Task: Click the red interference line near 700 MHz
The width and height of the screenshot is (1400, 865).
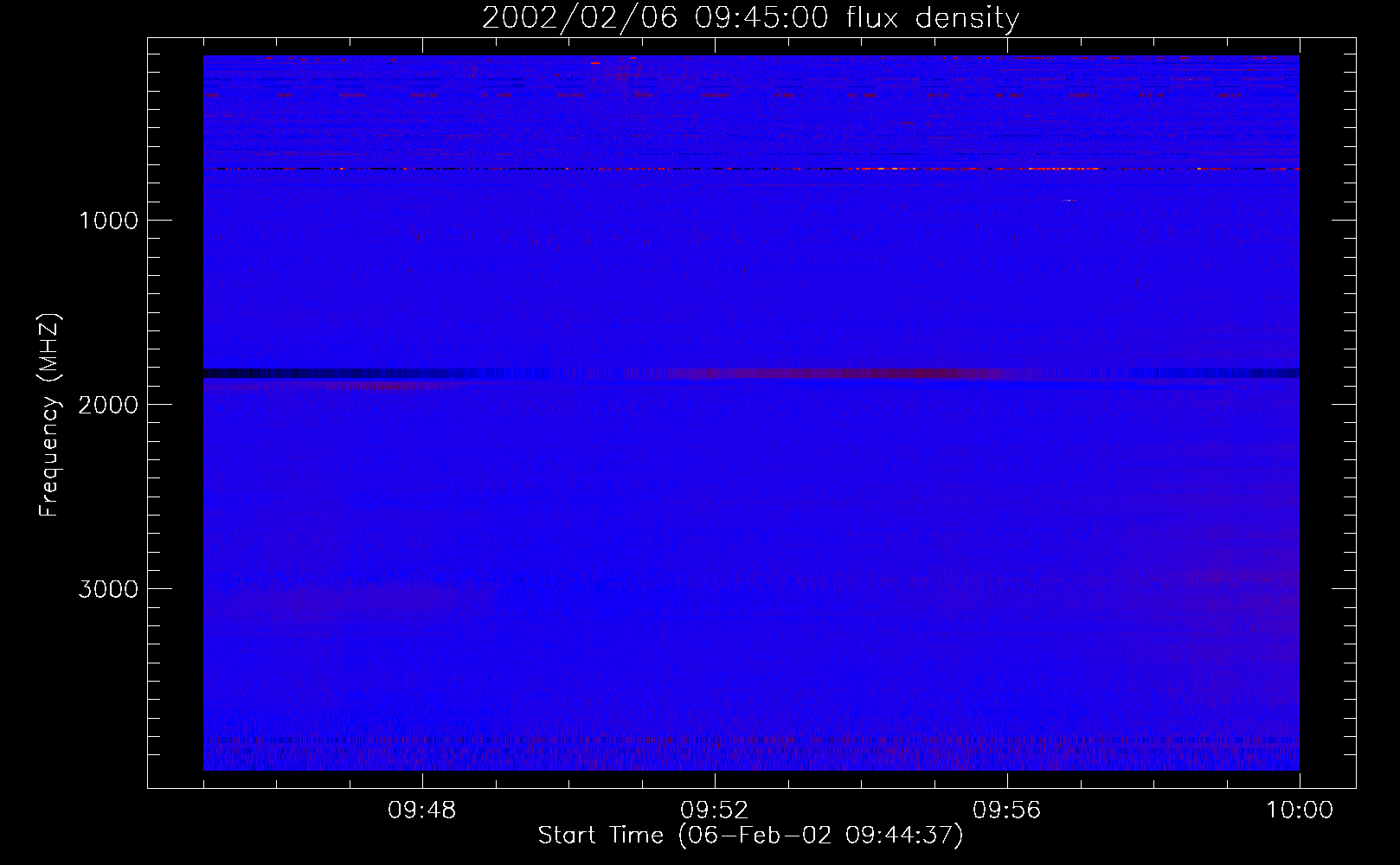Action: coord(750,169)
